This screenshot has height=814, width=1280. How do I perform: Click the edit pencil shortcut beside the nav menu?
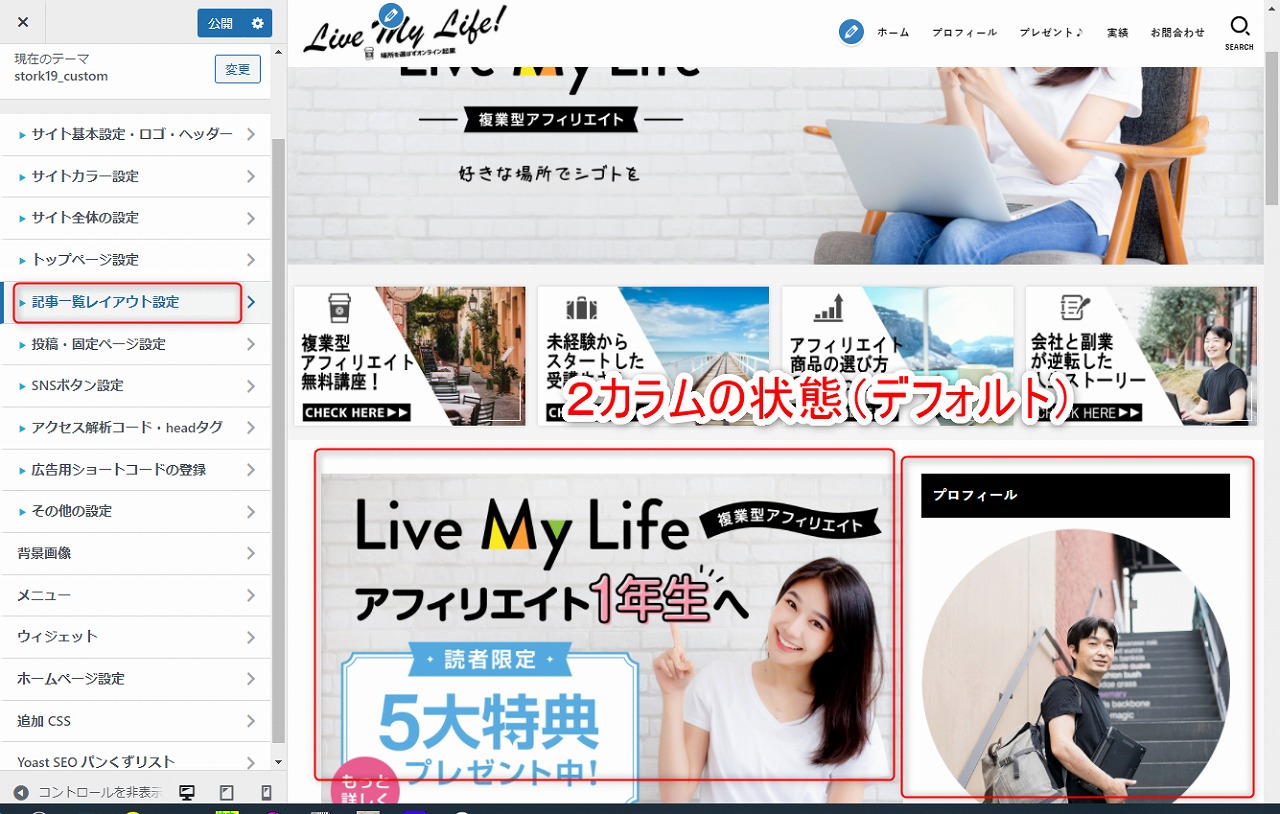pos(851,32)
